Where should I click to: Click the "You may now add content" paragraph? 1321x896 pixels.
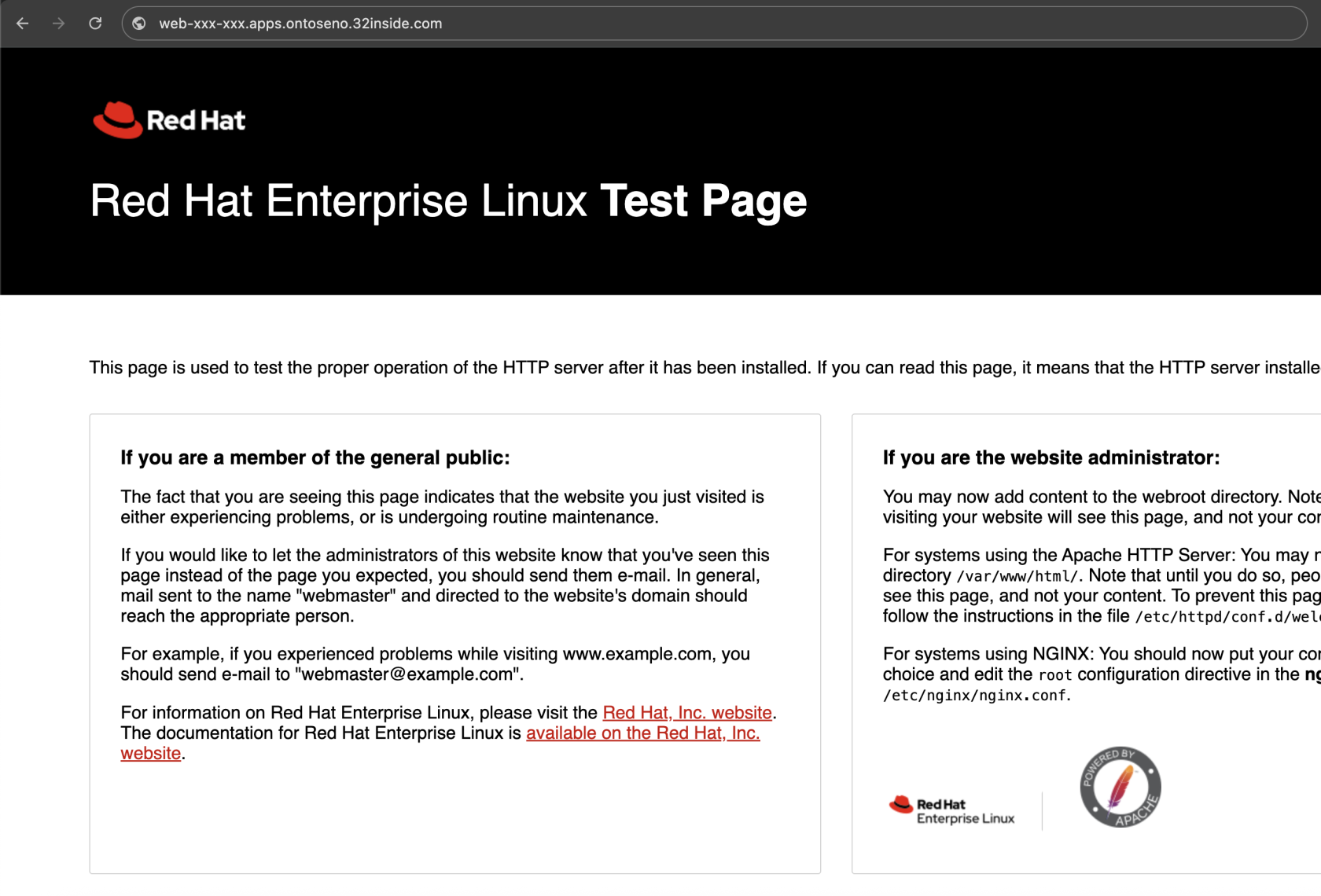pyautogui.click(x=1102, y=507)
